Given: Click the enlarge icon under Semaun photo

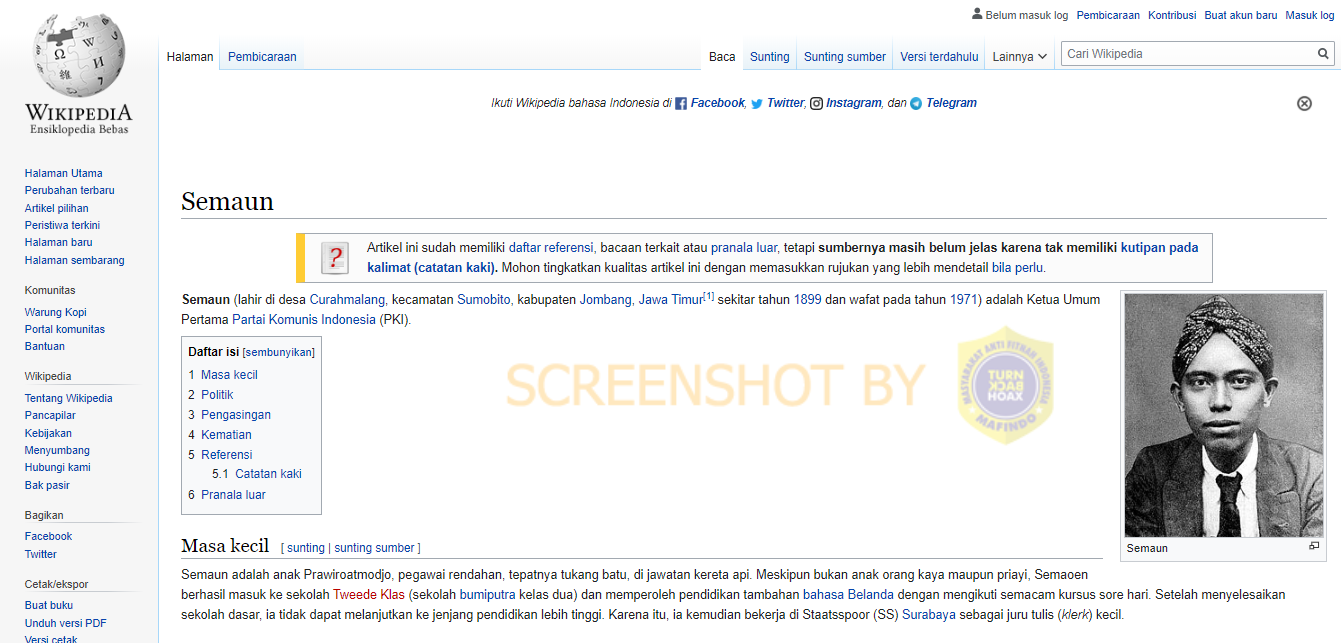Looking at the screenshot, I should (x=1314, y=546).
